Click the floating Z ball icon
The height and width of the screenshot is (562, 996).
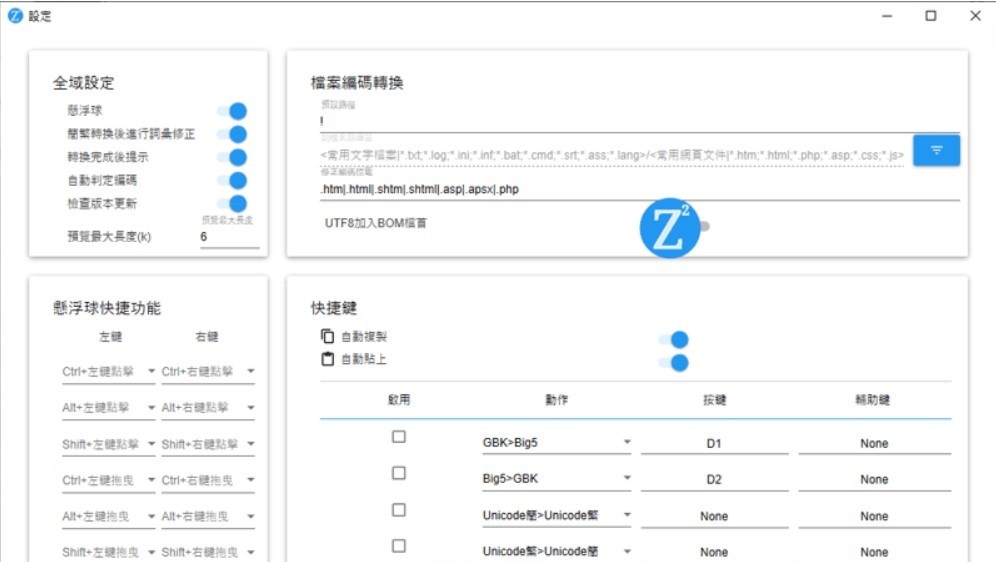coord(669,228)
